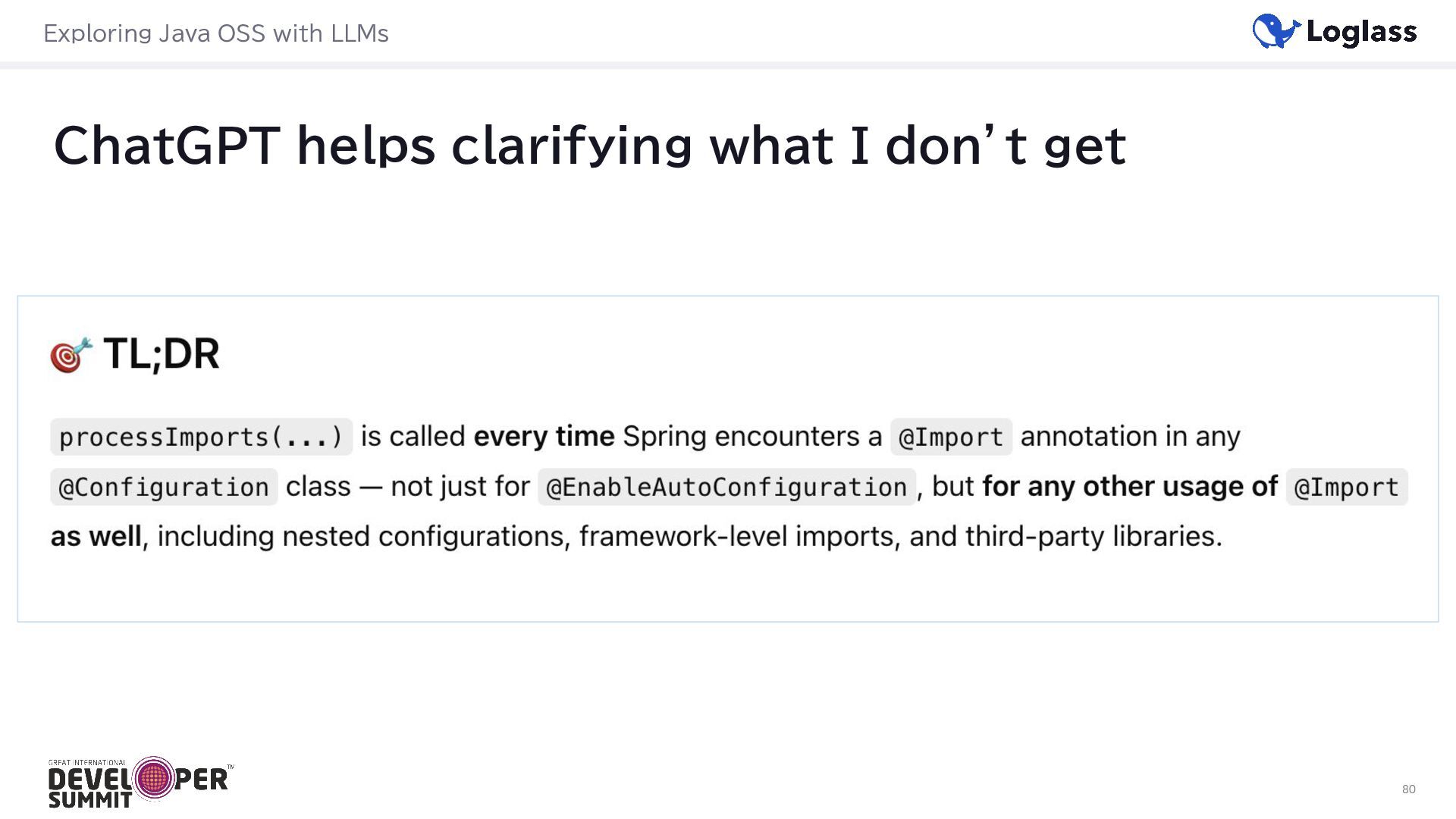
Task: Click the processImports(...) code snippet
Action: [x=201, y=437]
